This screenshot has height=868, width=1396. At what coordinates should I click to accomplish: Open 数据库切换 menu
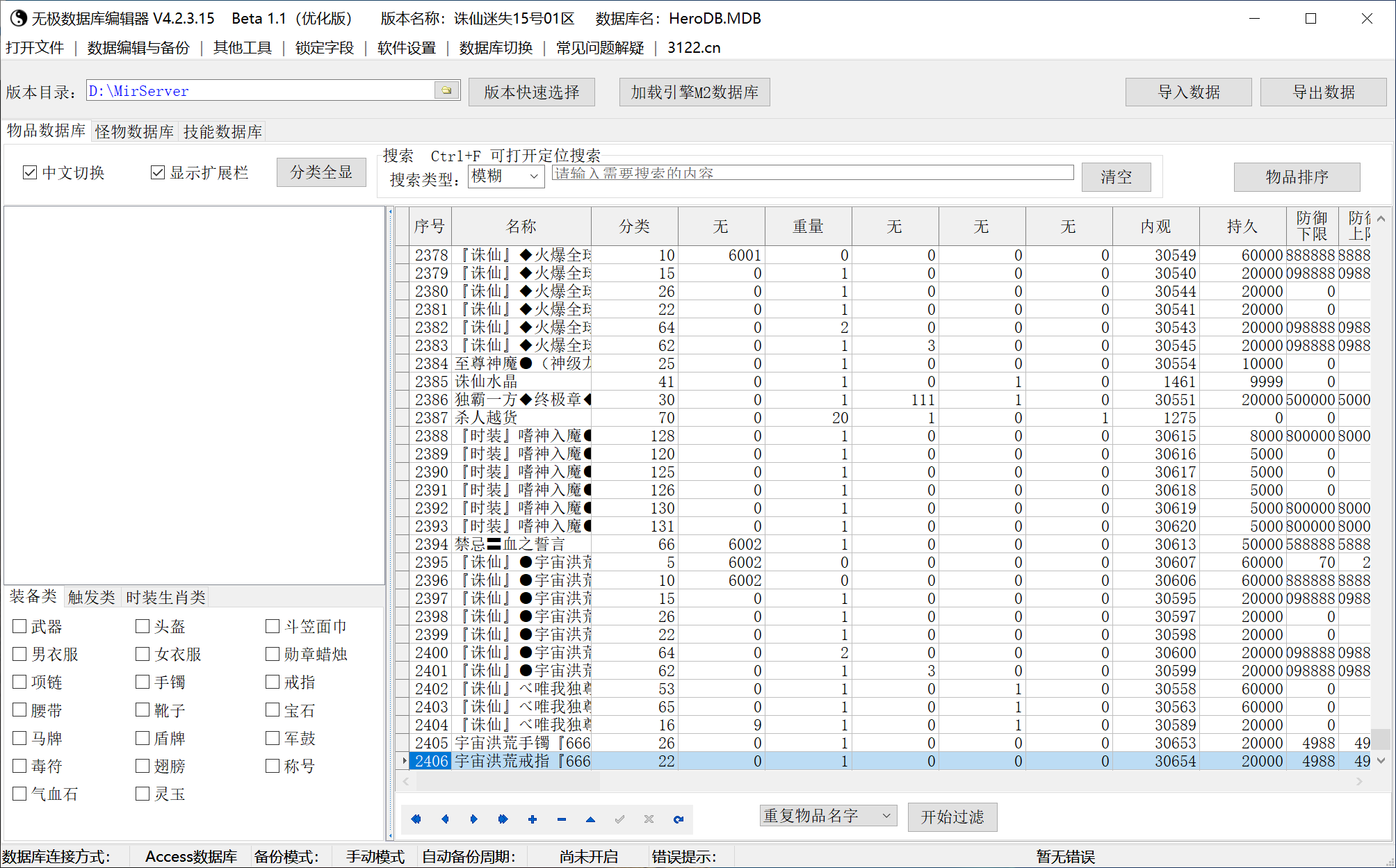(x=496, y=48)
